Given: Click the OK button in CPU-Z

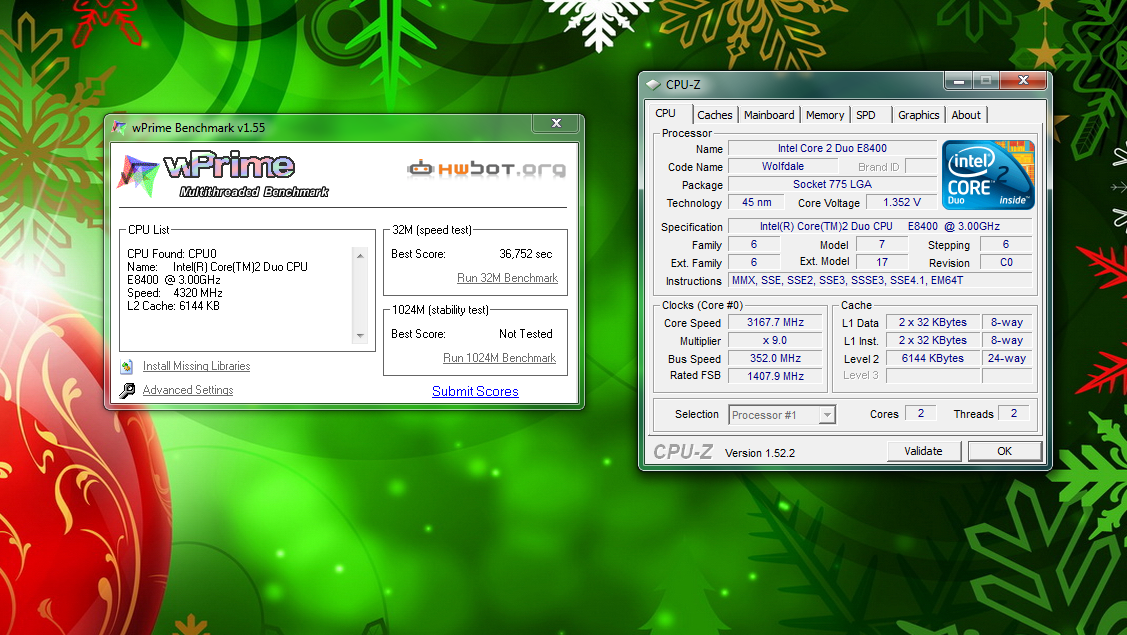Looking at the screenshot, I should click(x=1004, y=451).
